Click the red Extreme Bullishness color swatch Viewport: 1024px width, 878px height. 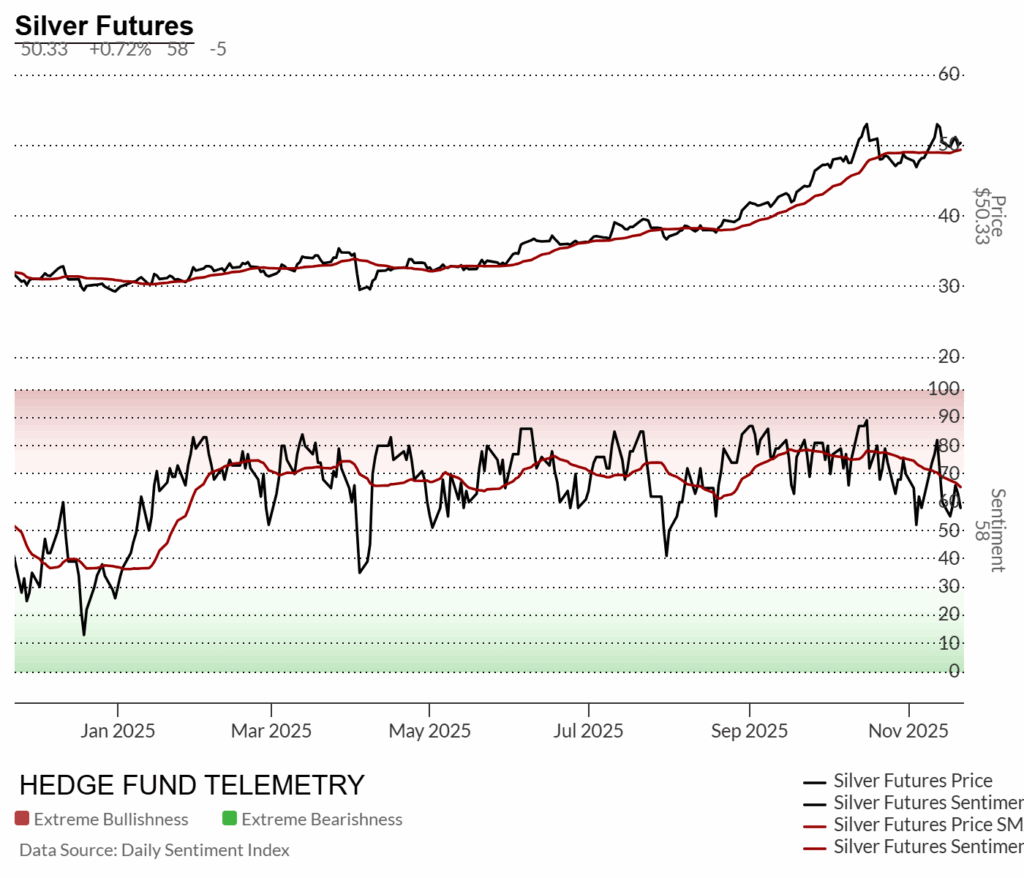coord(22,819)
